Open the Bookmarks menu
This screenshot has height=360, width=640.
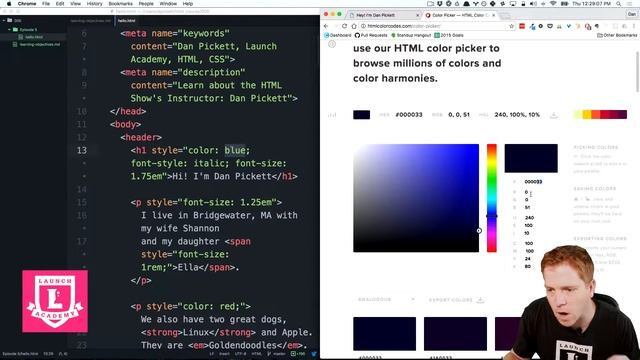(x=120, y=4)
